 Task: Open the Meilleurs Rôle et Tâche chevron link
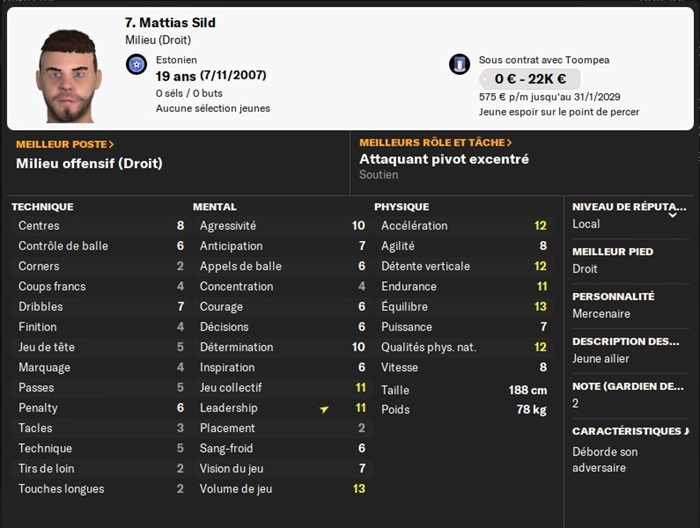436,143
